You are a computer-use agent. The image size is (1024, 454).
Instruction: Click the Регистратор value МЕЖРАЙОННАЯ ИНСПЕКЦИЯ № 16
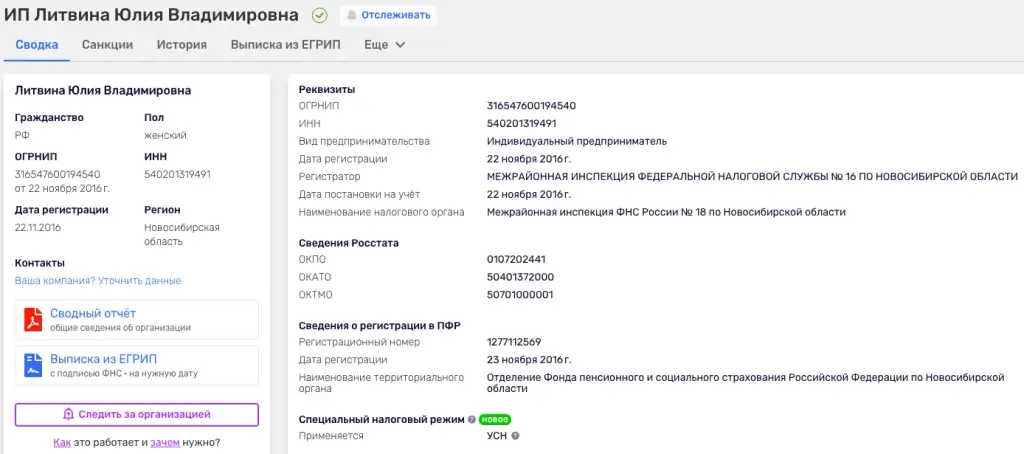click(x=752, y=176)
